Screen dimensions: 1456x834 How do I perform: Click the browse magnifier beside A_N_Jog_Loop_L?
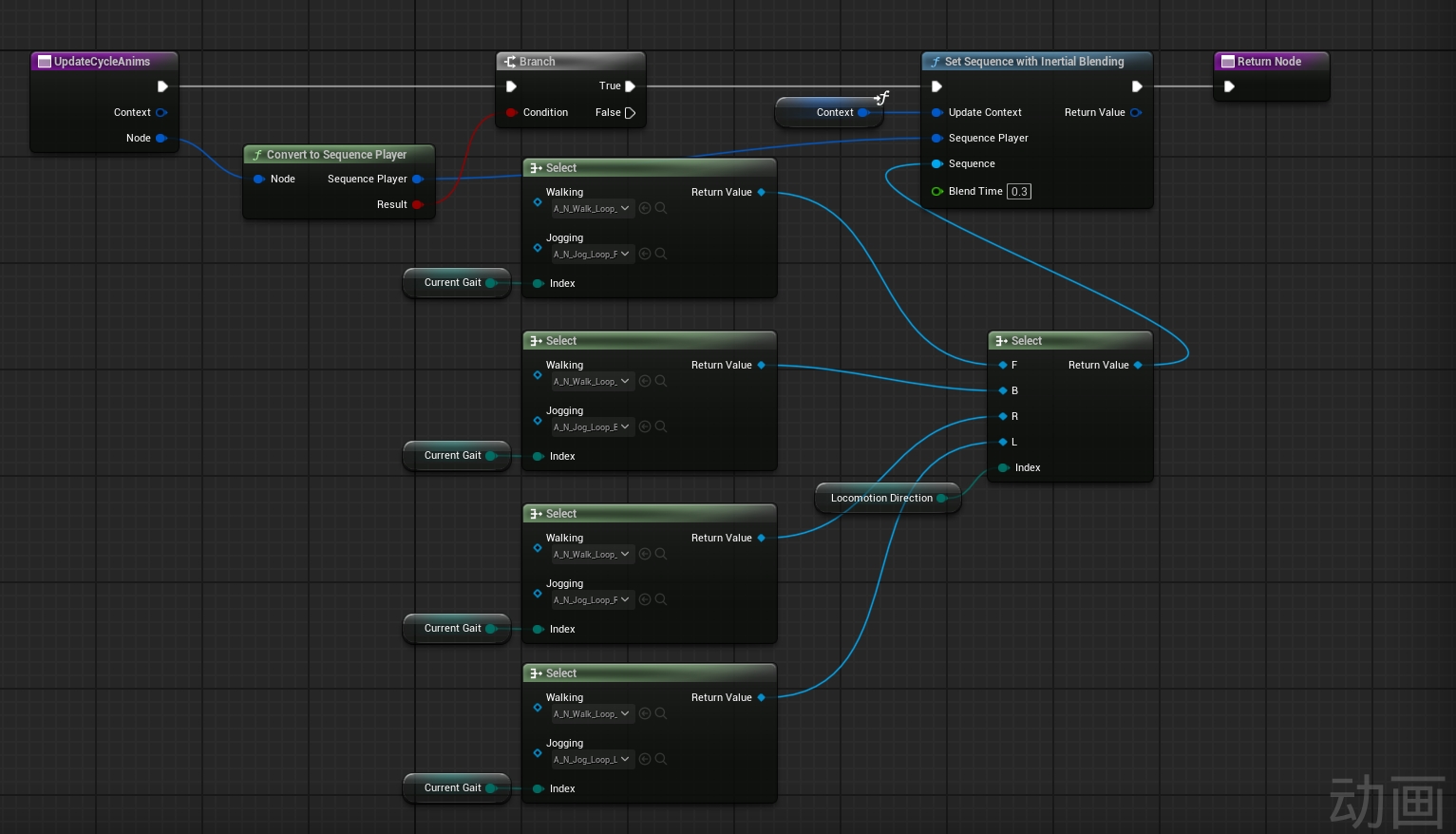[x=661, y=759]
